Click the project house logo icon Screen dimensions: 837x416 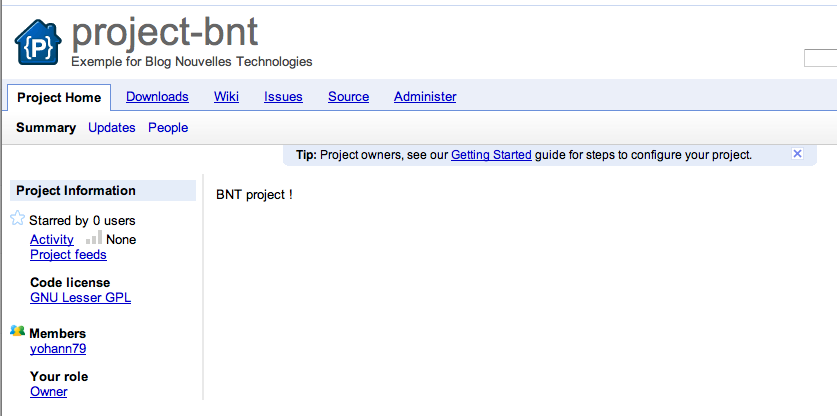point(39,44)
